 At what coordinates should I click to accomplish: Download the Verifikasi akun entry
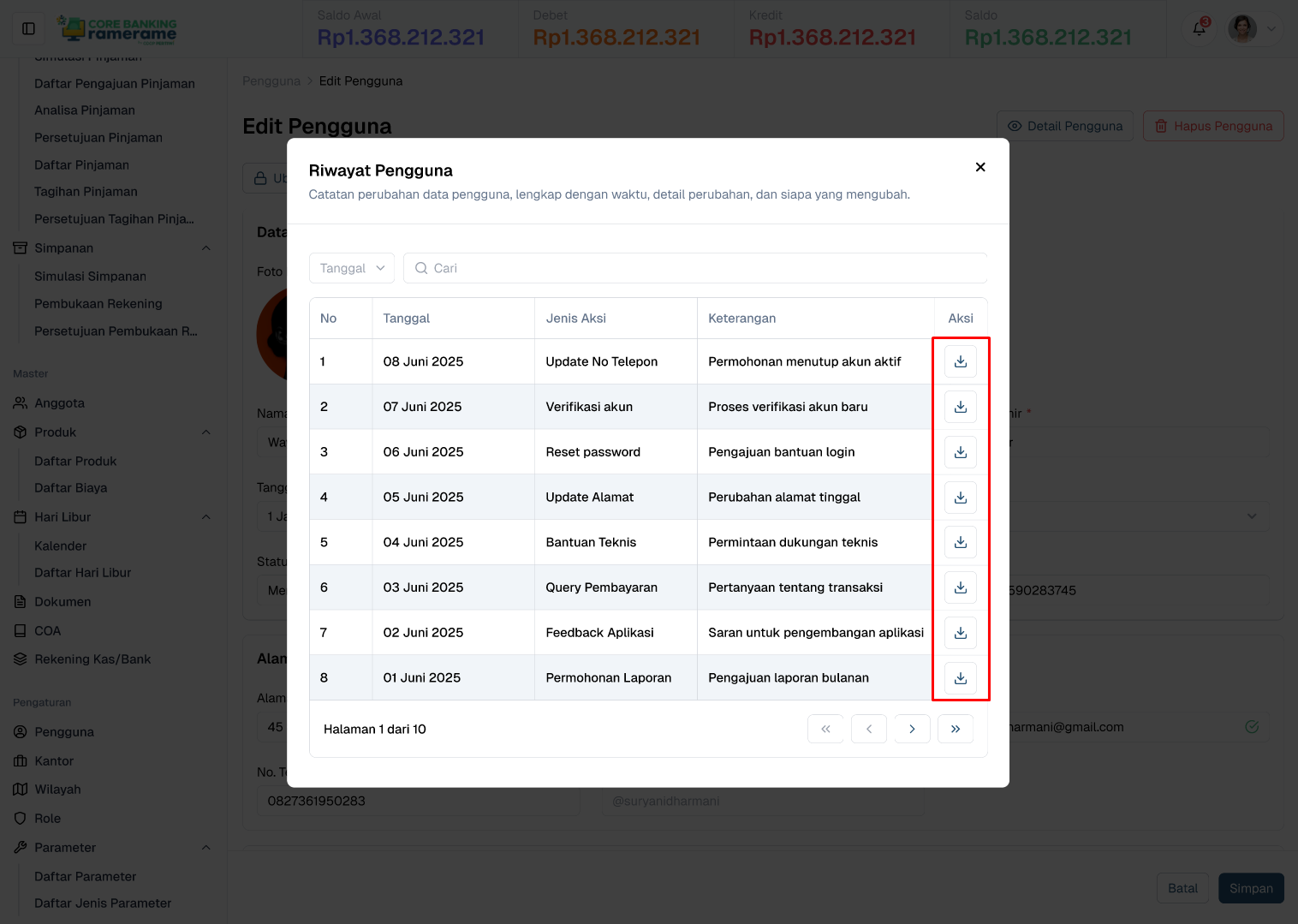[961, 407]
